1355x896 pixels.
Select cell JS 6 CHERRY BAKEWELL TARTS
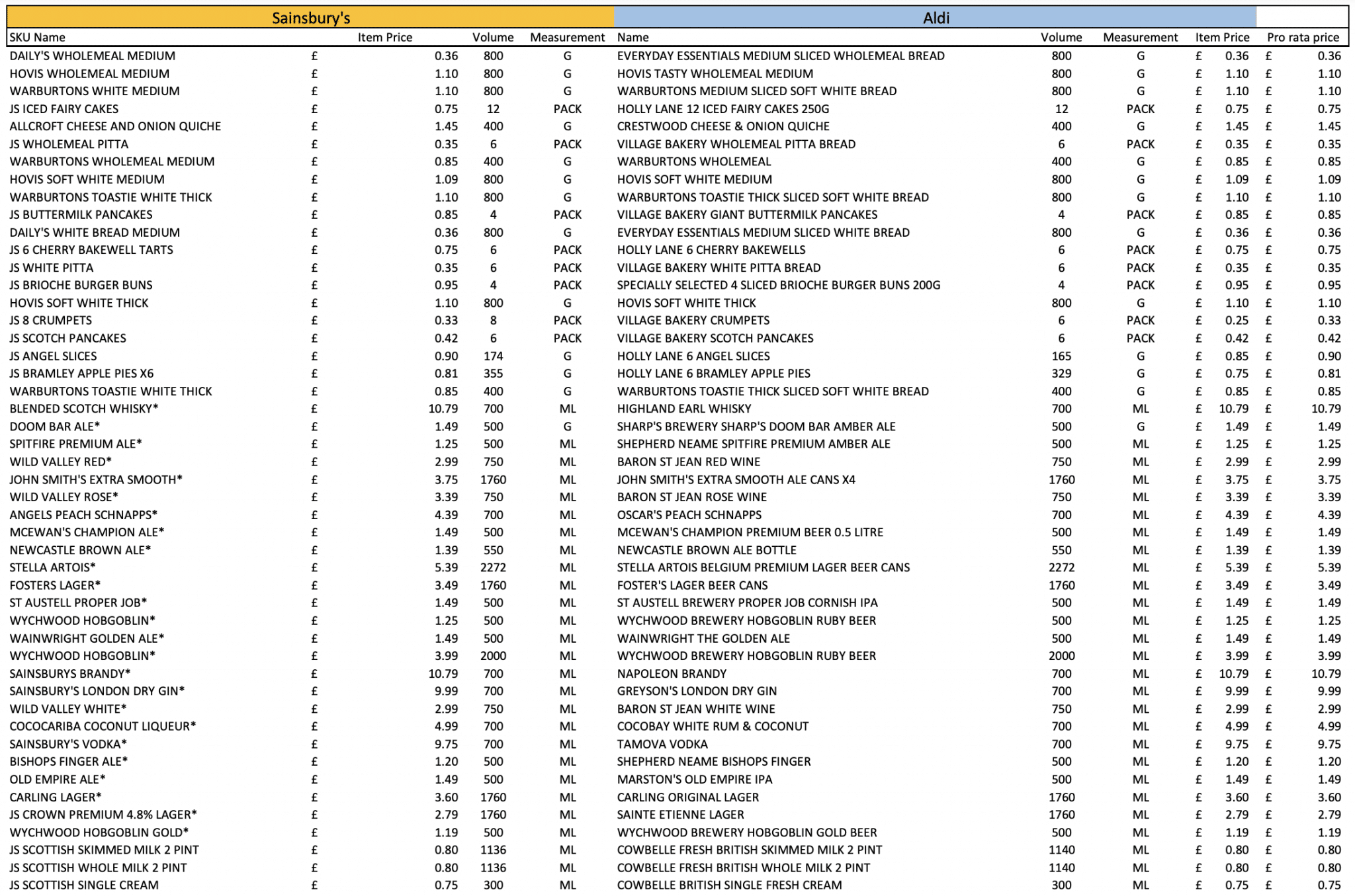pyautogui.click(x=91, y=250)
